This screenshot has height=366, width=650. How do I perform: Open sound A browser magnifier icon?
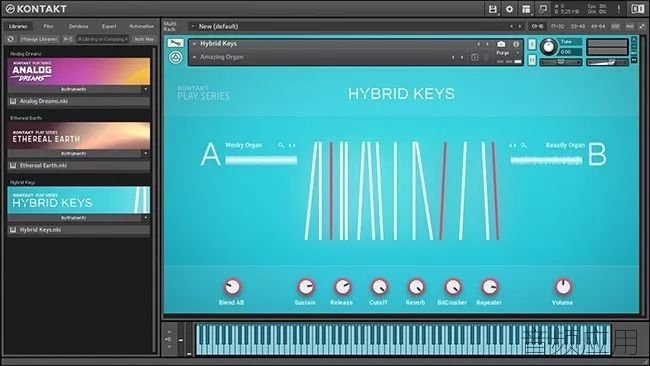281,145
